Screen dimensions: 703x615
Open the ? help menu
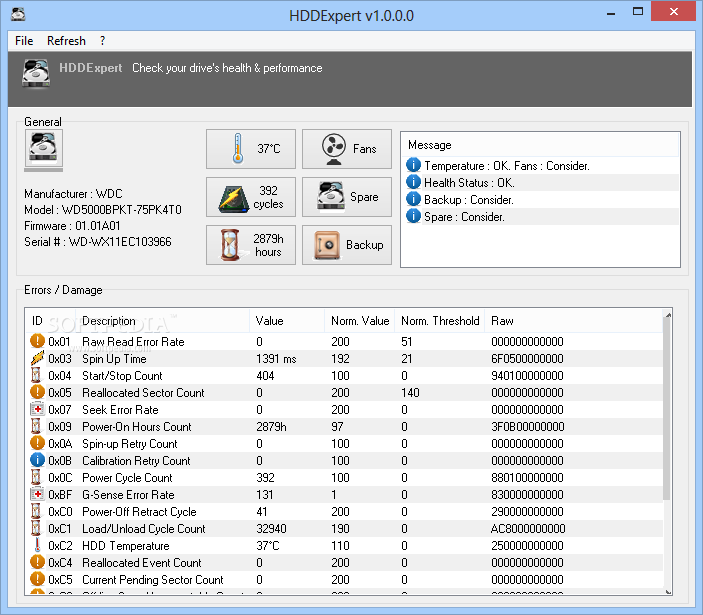pyautogui.click(x=102, y=41)
